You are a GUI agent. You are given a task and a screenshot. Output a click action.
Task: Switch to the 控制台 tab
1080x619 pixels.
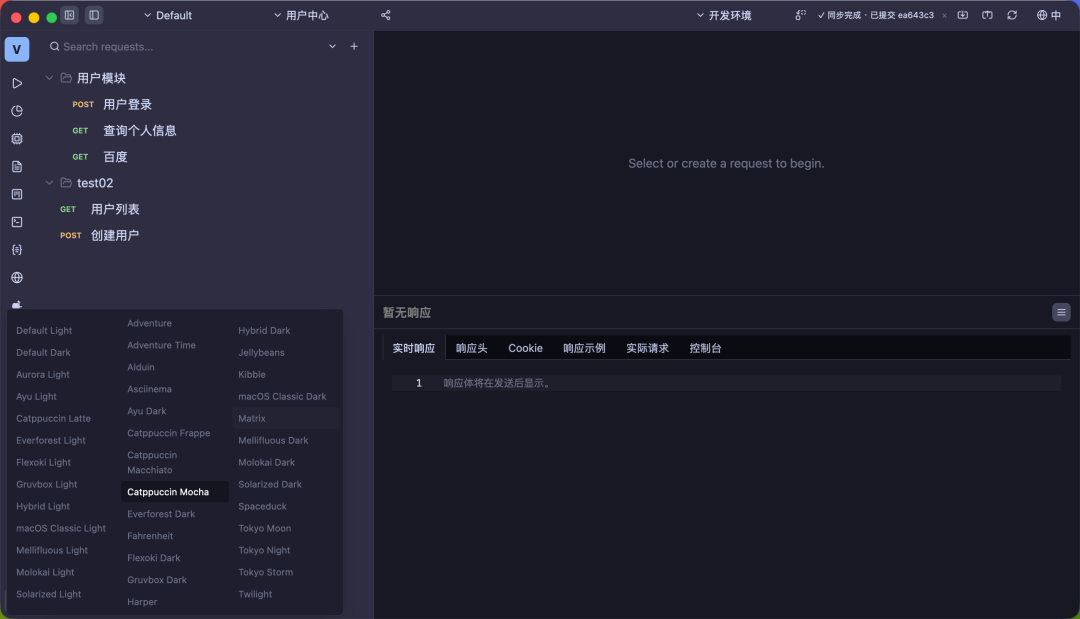click(x=705, y=348)
